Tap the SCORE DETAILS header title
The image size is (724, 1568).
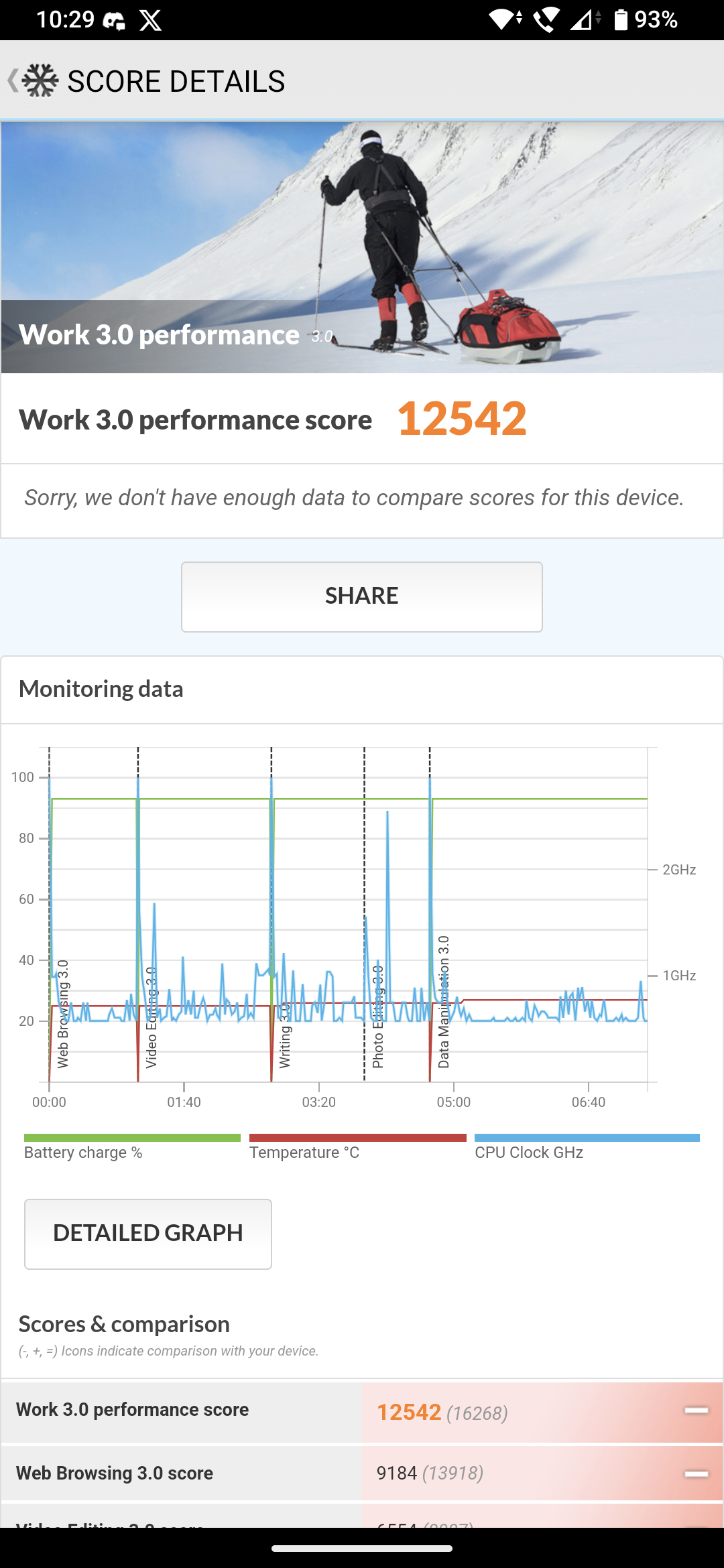click(176, 81)
